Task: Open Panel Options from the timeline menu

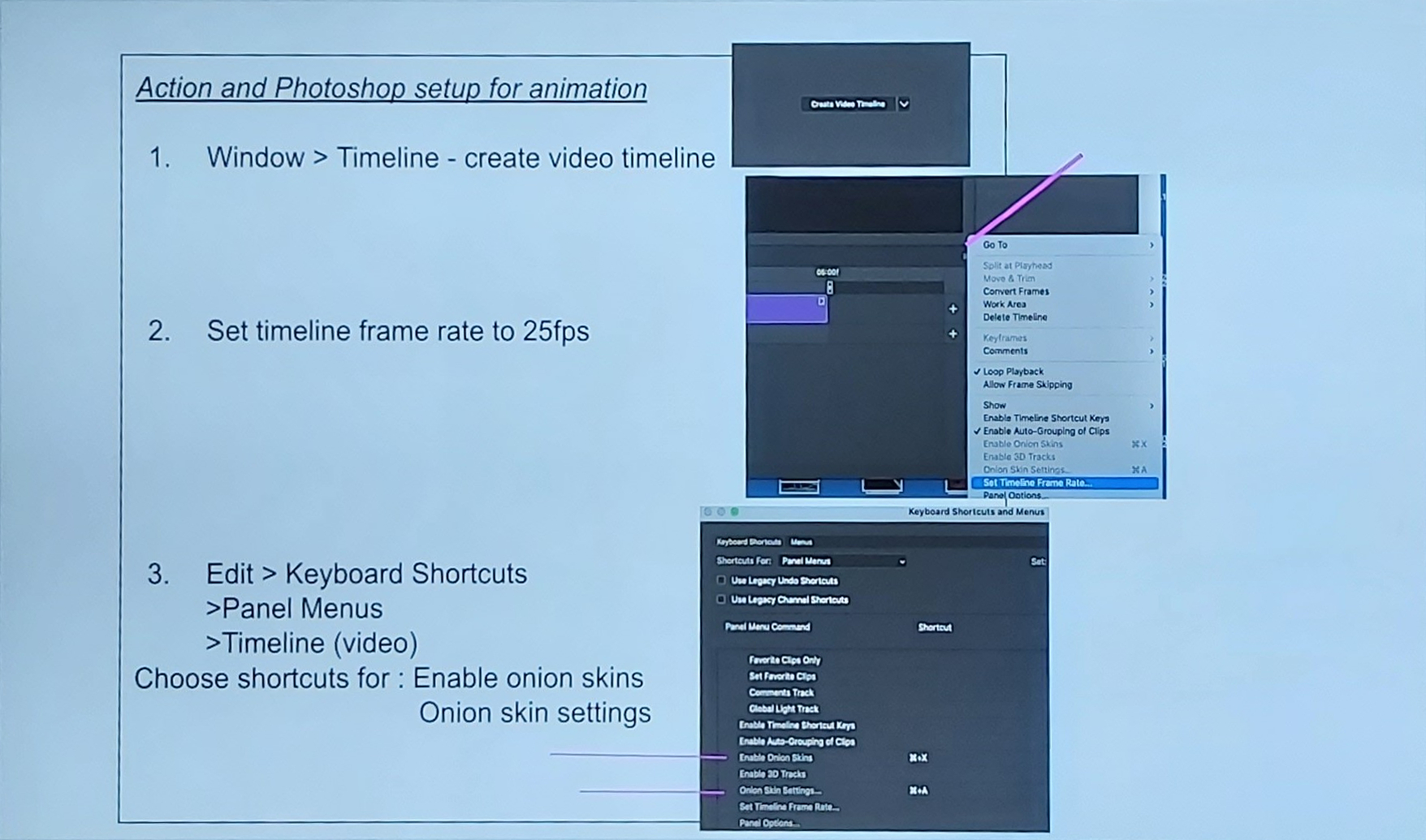Action: [1064, 495]
